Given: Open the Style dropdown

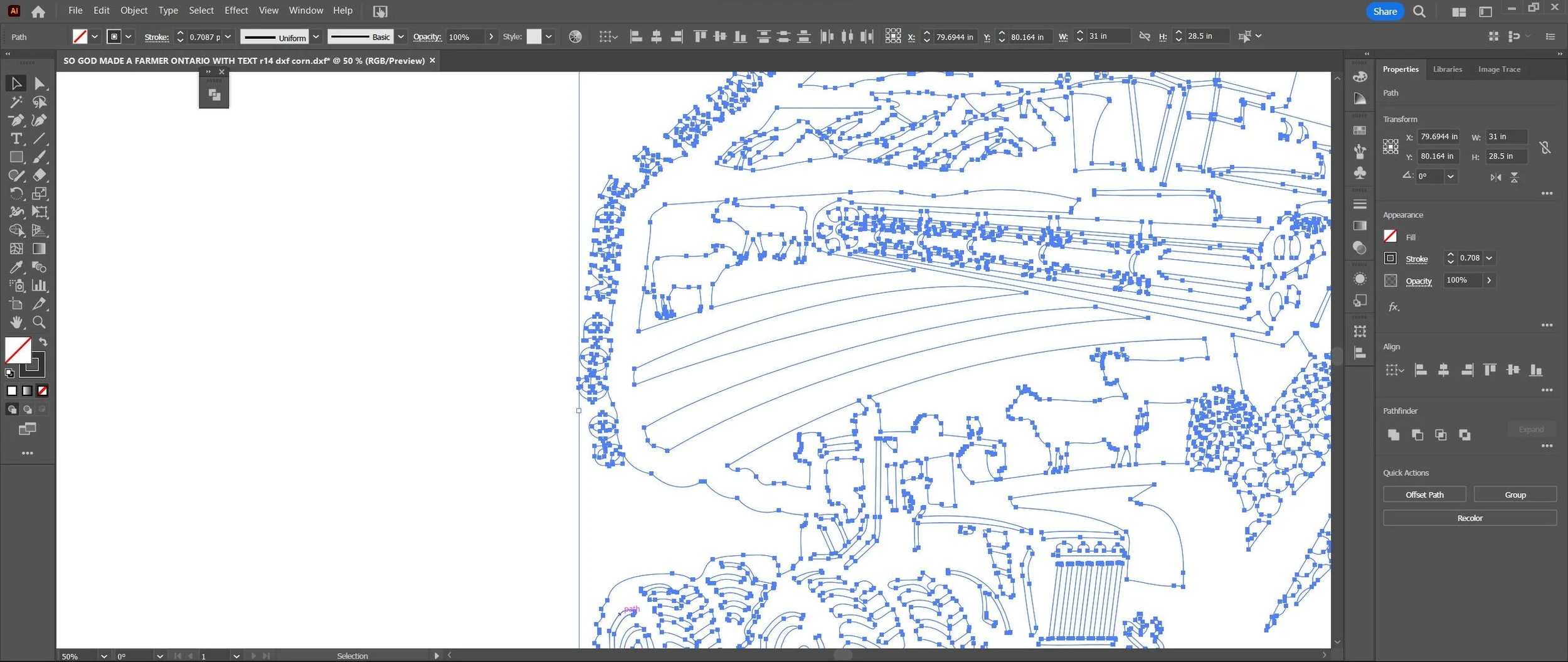Looking at the screenshot, I should coord(549,36).
